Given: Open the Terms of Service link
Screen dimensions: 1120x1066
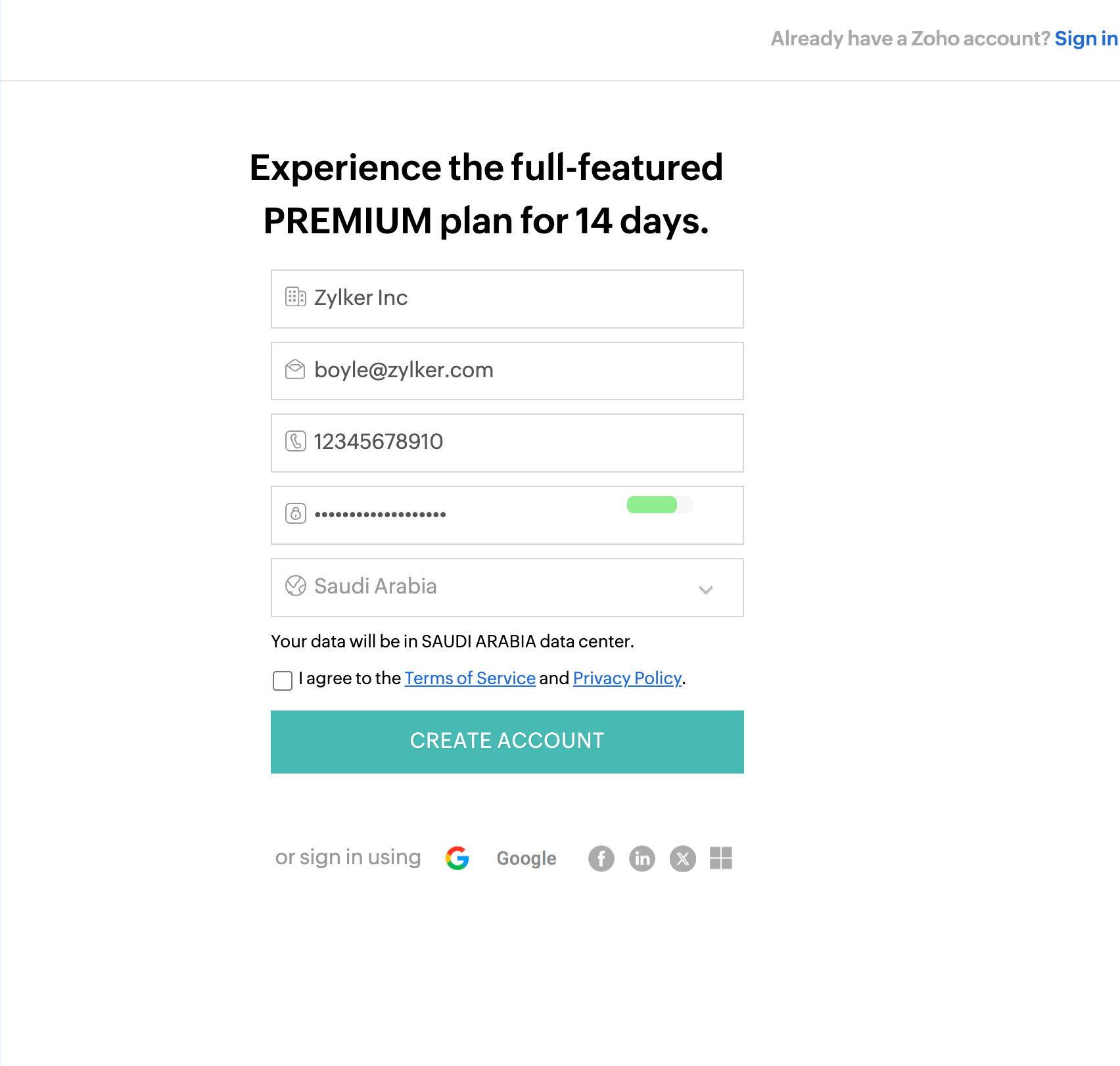Looking at the screenshot, I should click(x=470, y=678).
